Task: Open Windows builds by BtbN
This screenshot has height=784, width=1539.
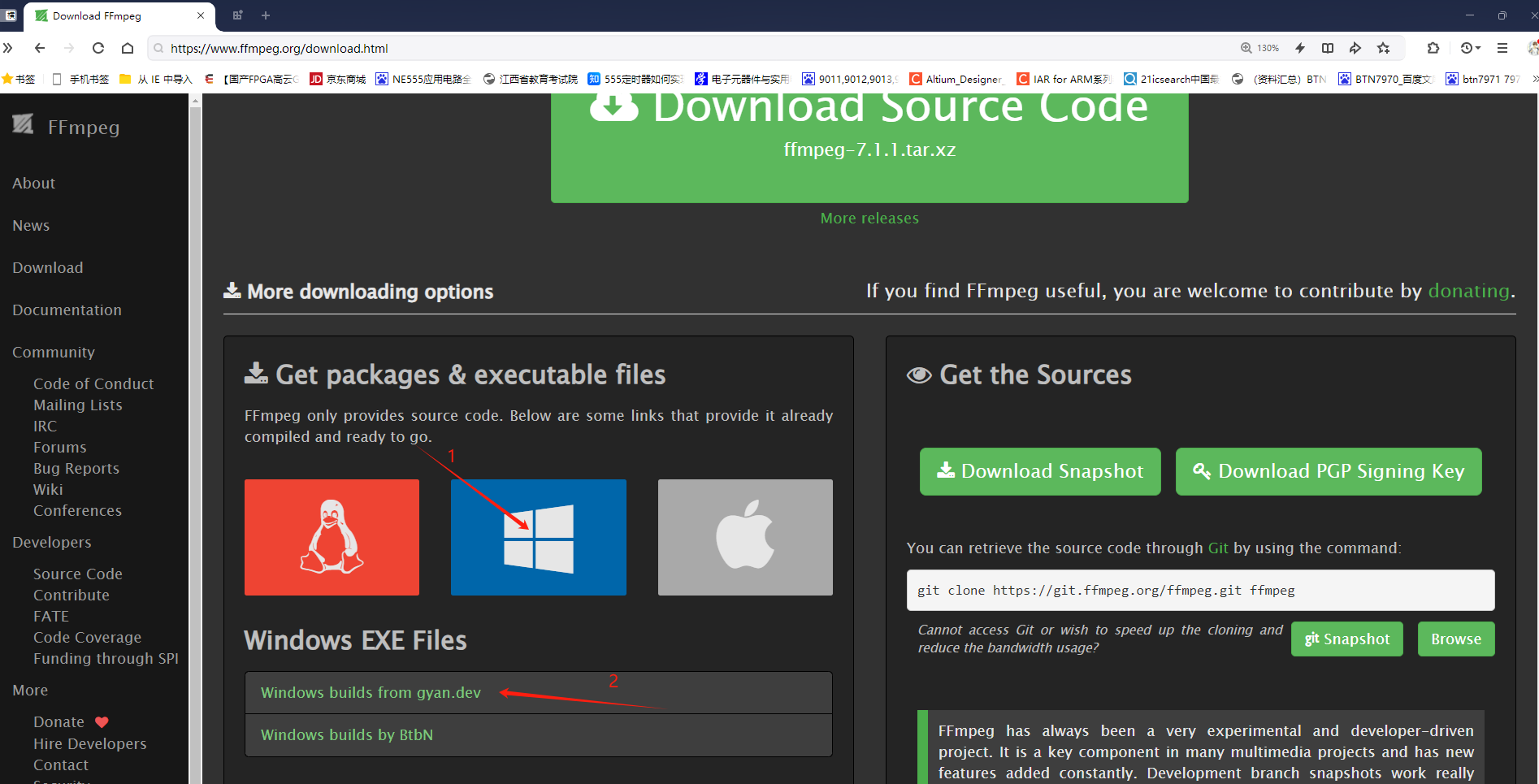Action: [347, 735]
